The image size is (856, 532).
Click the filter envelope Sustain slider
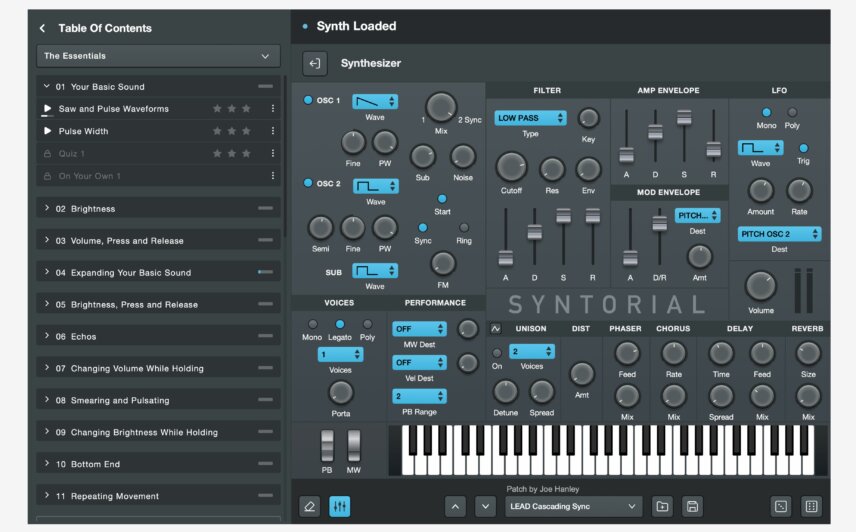point(563,216)
